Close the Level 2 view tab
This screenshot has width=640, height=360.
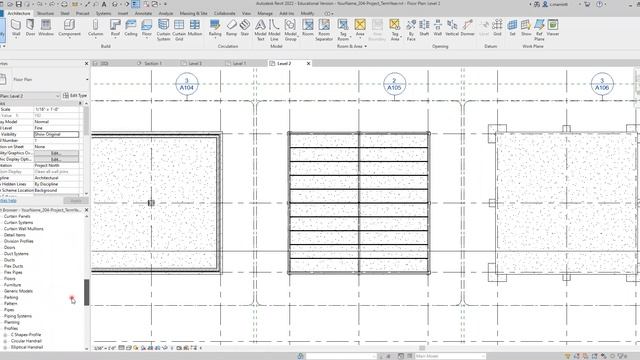tap(309, 64)
